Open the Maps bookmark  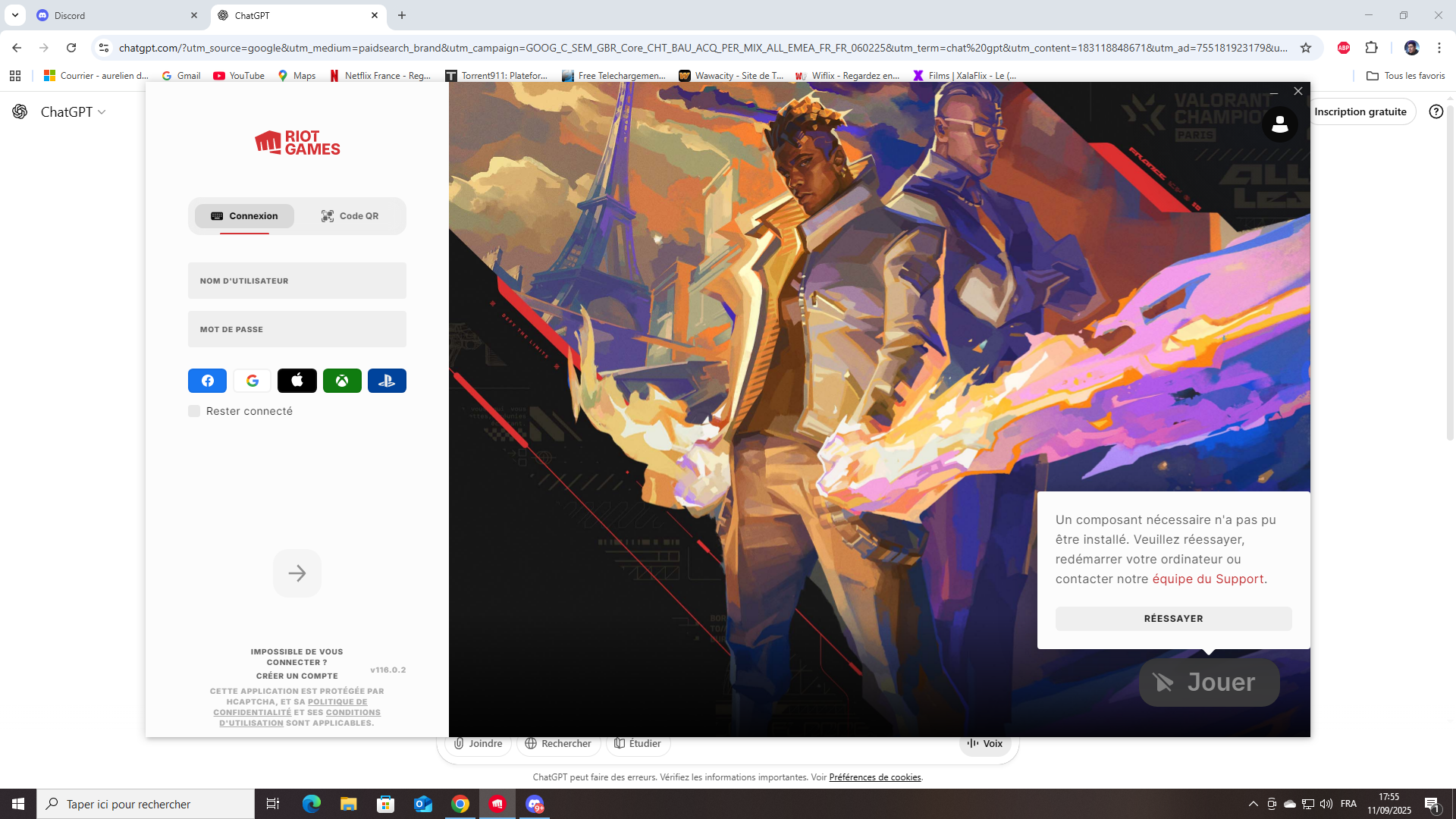(x=297, y=76)
